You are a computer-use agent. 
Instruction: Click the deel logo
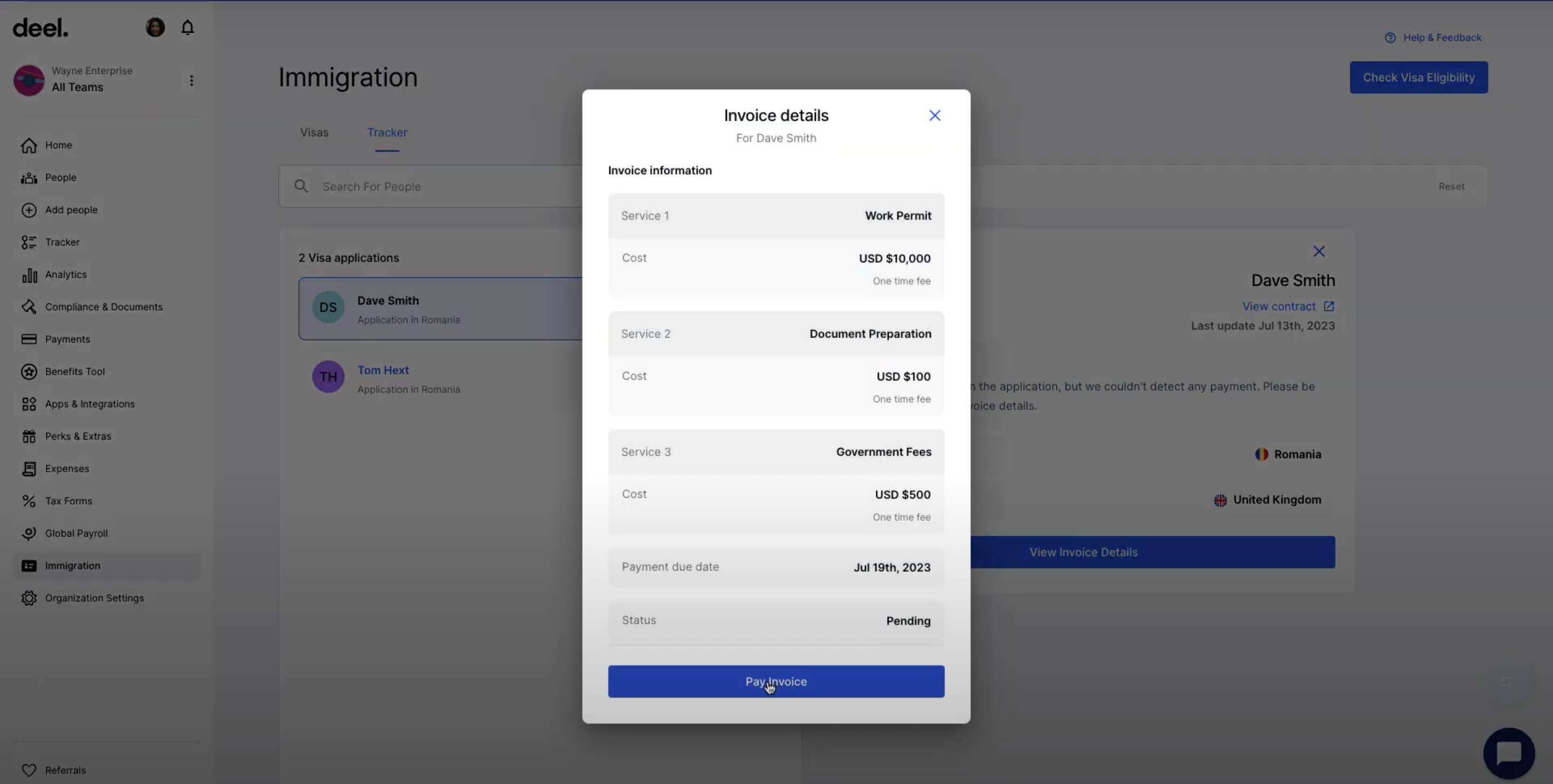tap(40, 27)
